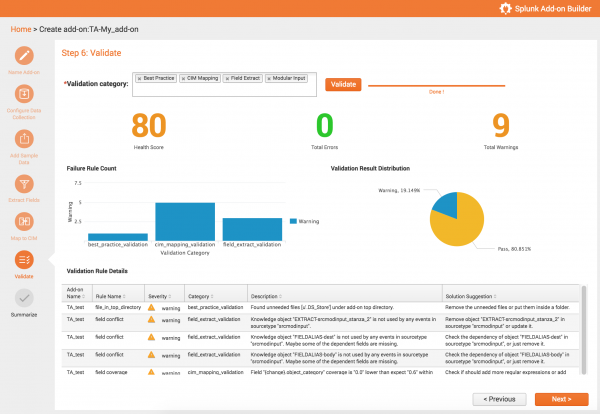Viewport: 600px width, 414px height.
Task: Remove the Modular Input category tag
Action: (269, 78)
